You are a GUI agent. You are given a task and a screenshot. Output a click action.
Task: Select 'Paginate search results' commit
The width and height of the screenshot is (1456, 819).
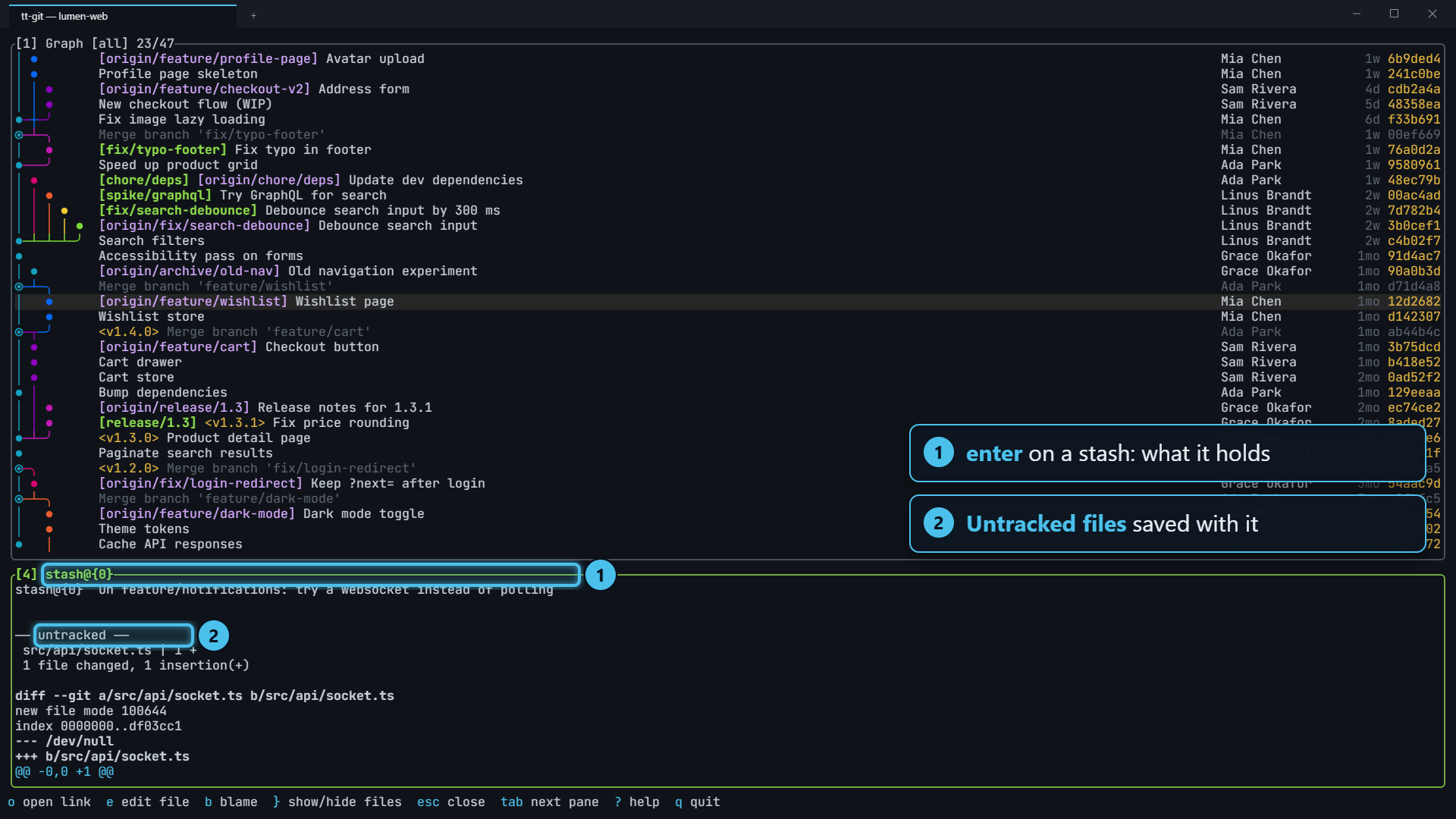pos(728,453)
